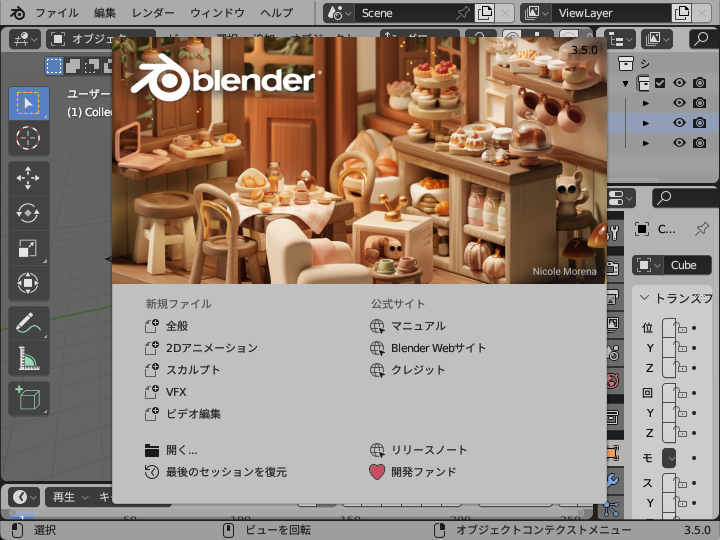The height and width of the screenshot is (540, 720).
Task: Toggle render camera of last outliner object
Action: tap(700, 143)
